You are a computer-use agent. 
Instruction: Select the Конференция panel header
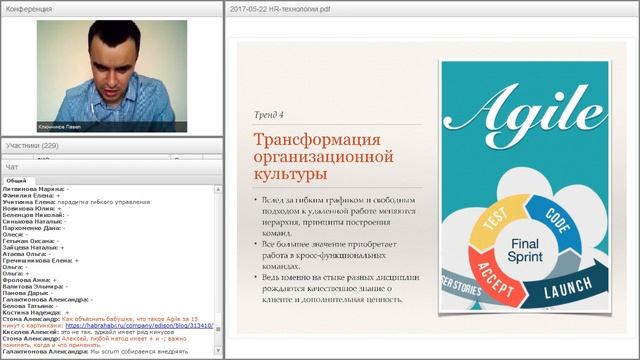[x=112, y=9]
